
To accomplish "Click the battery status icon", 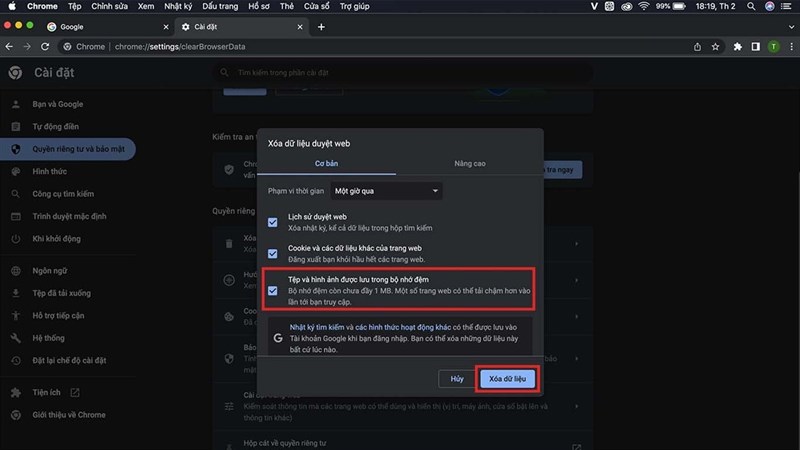I will click(679, 6).
